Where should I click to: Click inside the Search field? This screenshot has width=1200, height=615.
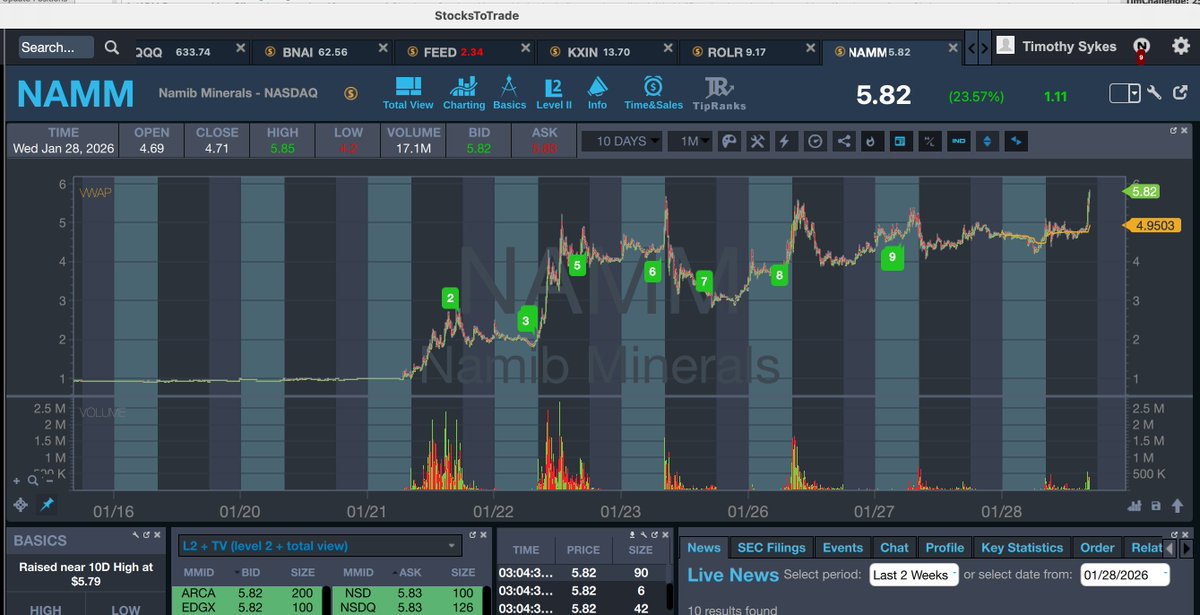tap(55, 47)
